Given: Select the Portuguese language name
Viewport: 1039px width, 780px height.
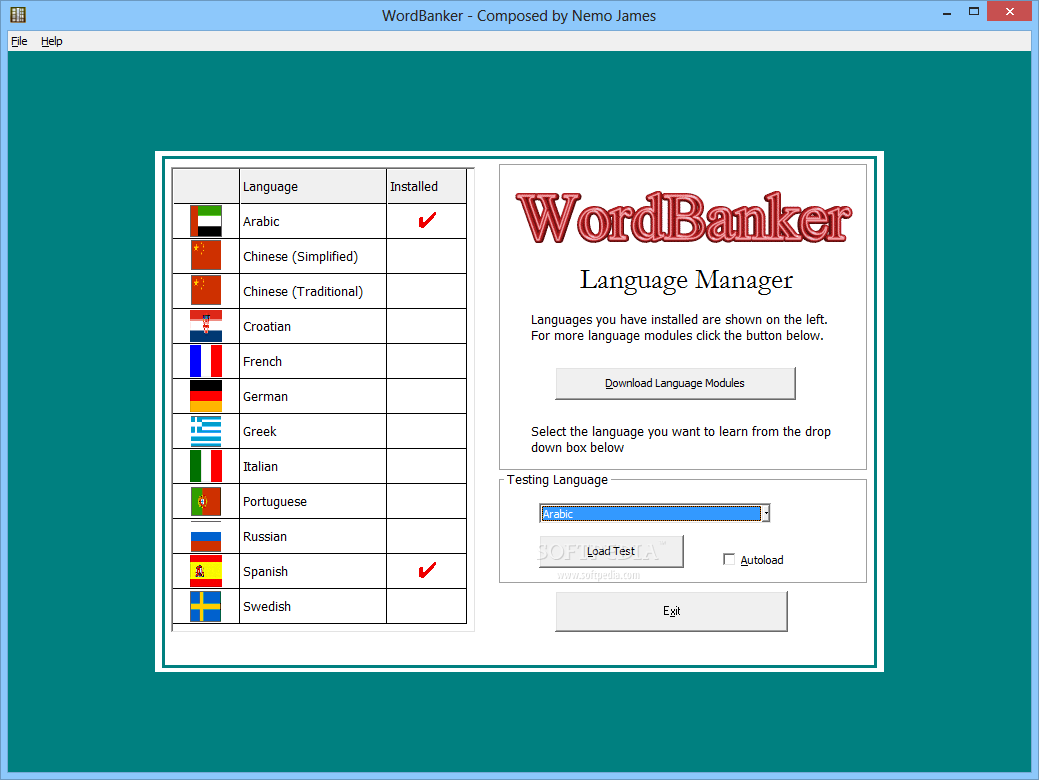Looking at the screenshot, I should 275,502.
